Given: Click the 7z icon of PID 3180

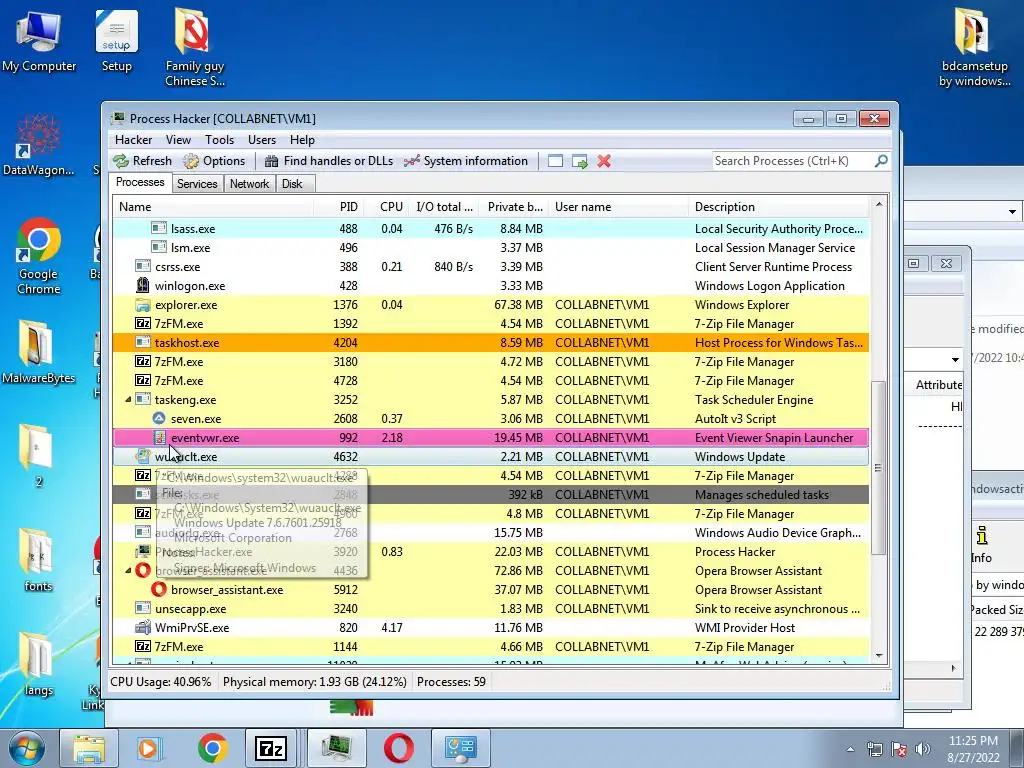Looking at the screenshot, I should point(143,361).
